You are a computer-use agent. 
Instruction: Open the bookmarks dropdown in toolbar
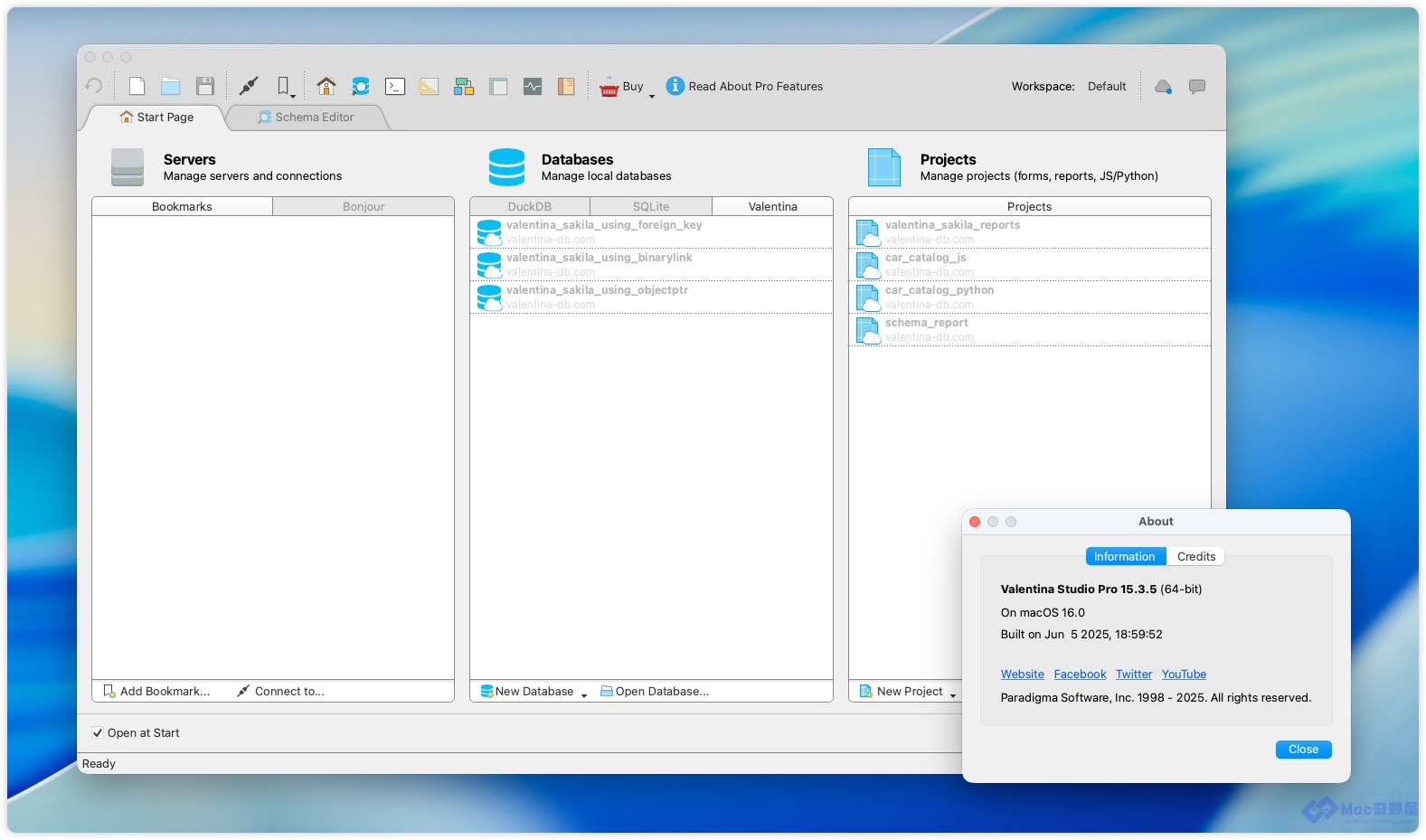click(286, 87)
